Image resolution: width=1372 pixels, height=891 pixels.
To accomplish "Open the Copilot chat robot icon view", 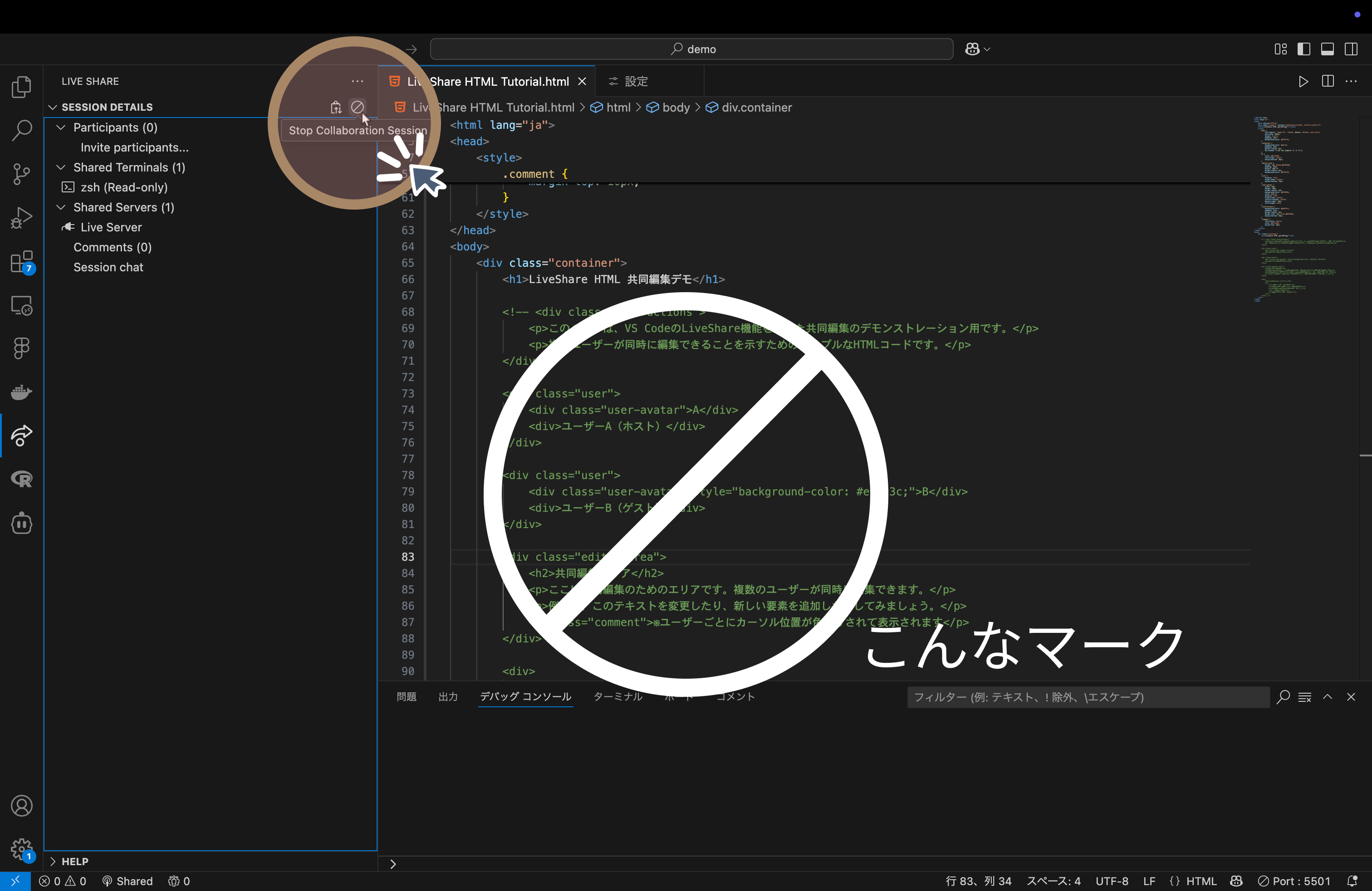I will (21, 523).
